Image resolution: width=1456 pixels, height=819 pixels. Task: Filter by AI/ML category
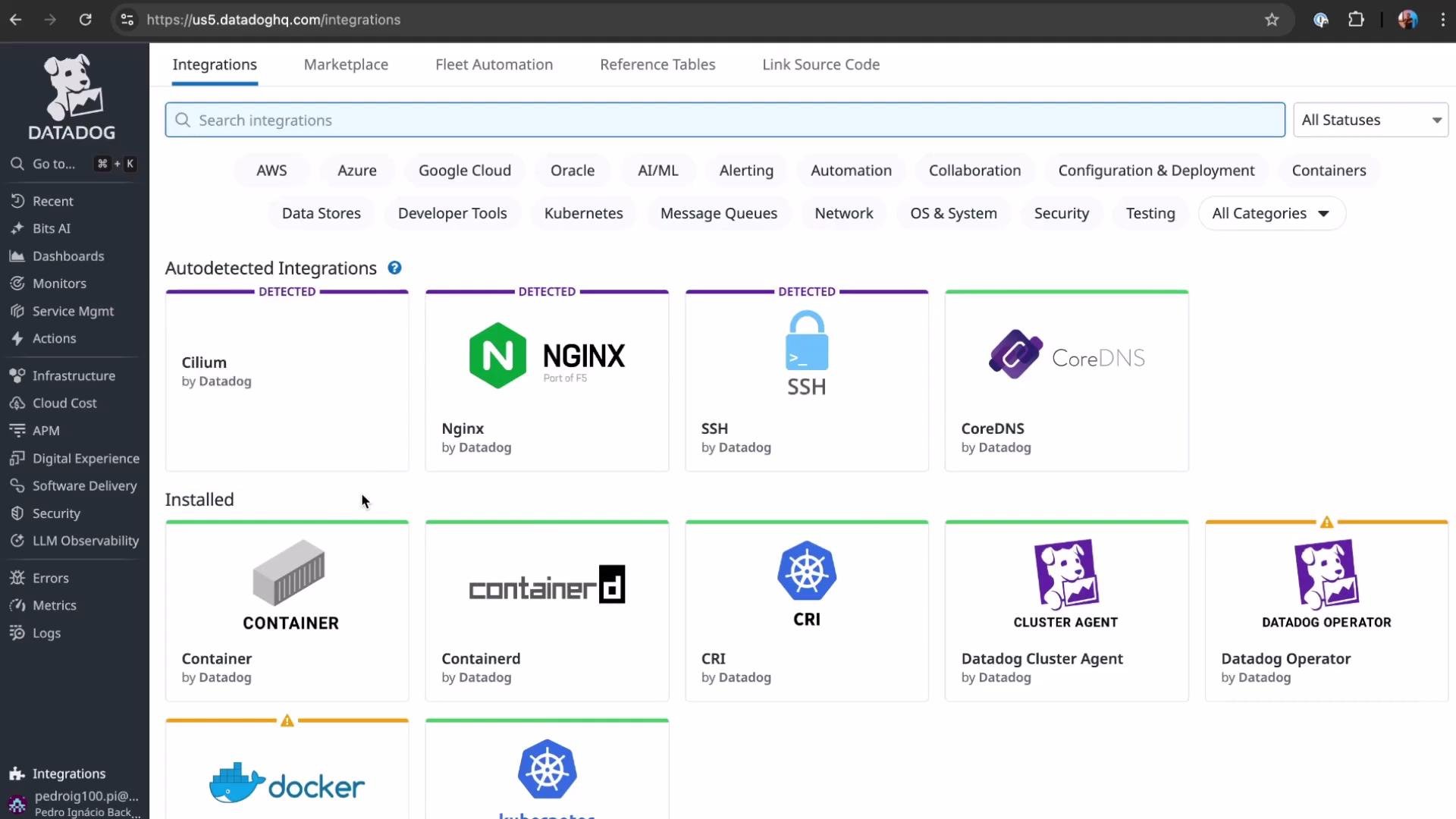658,171
